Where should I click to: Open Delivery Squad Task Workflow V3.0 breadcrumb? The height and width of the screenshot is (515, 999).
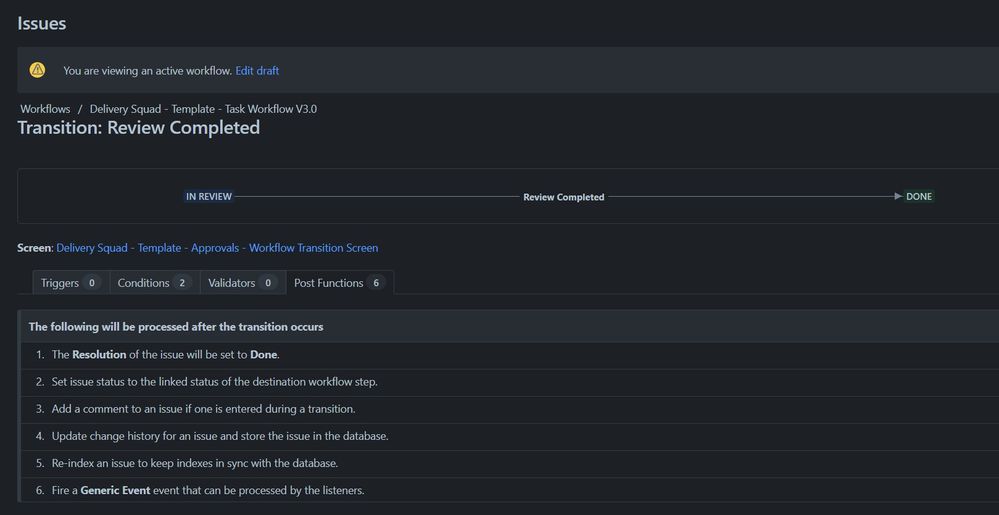click(203, 109)
